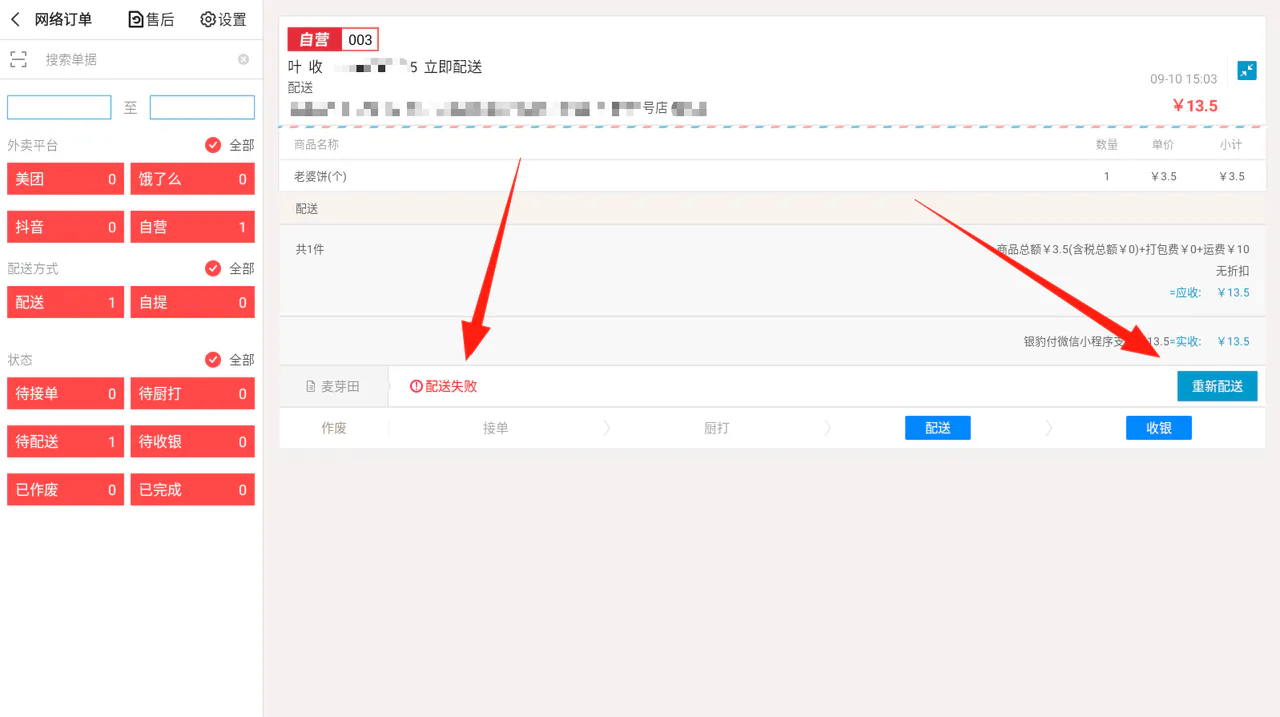Click the end date input box
This screenshot has width=1280, height=717.
click(x=202, y=107)
